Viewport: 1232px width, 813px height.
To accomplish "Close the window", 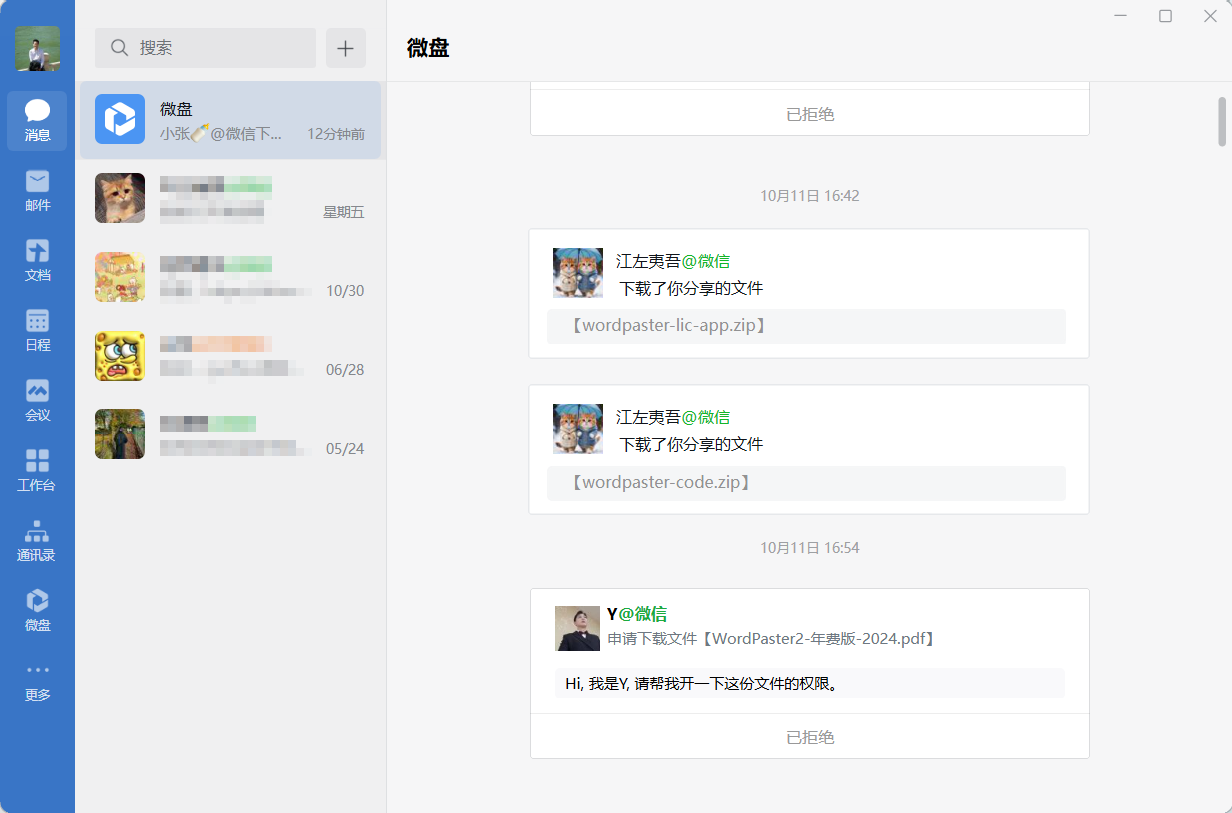I will point(1210,16).
